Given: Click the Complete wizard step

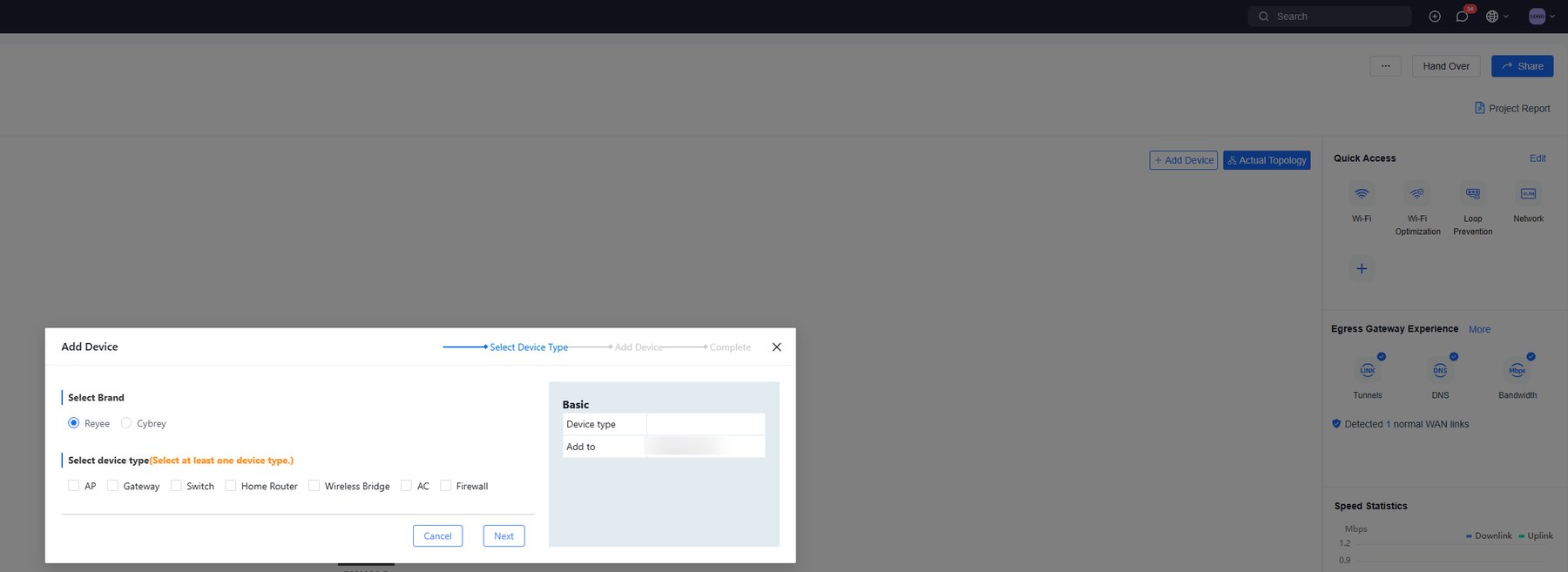Looking at the screenshot, I should [x=730, y=347].
